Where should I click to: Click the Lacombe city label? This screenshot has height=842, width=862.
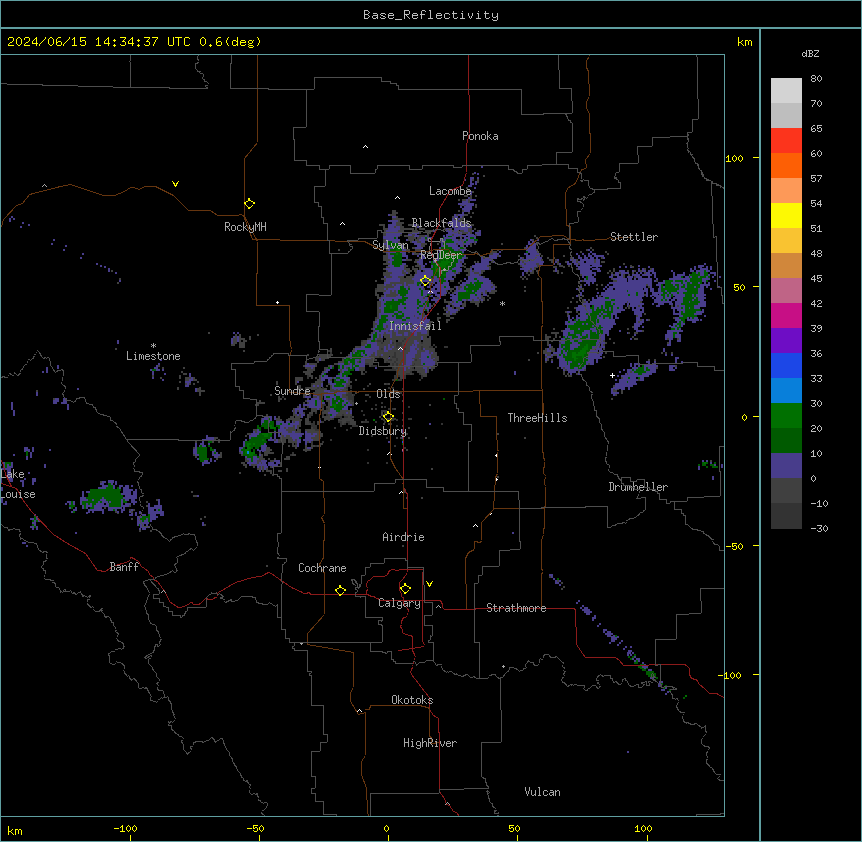point(450,191)
